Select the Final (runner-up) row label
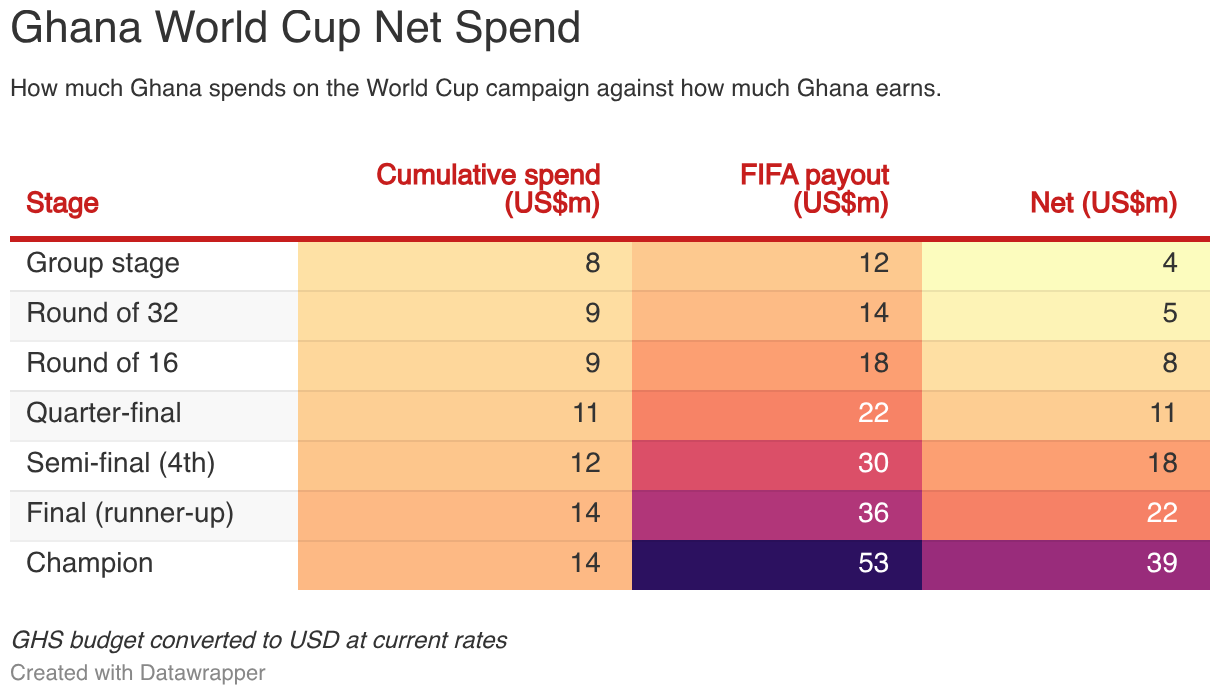The width and height of the screenshot is (1220, 698). [x=130, y=513]
